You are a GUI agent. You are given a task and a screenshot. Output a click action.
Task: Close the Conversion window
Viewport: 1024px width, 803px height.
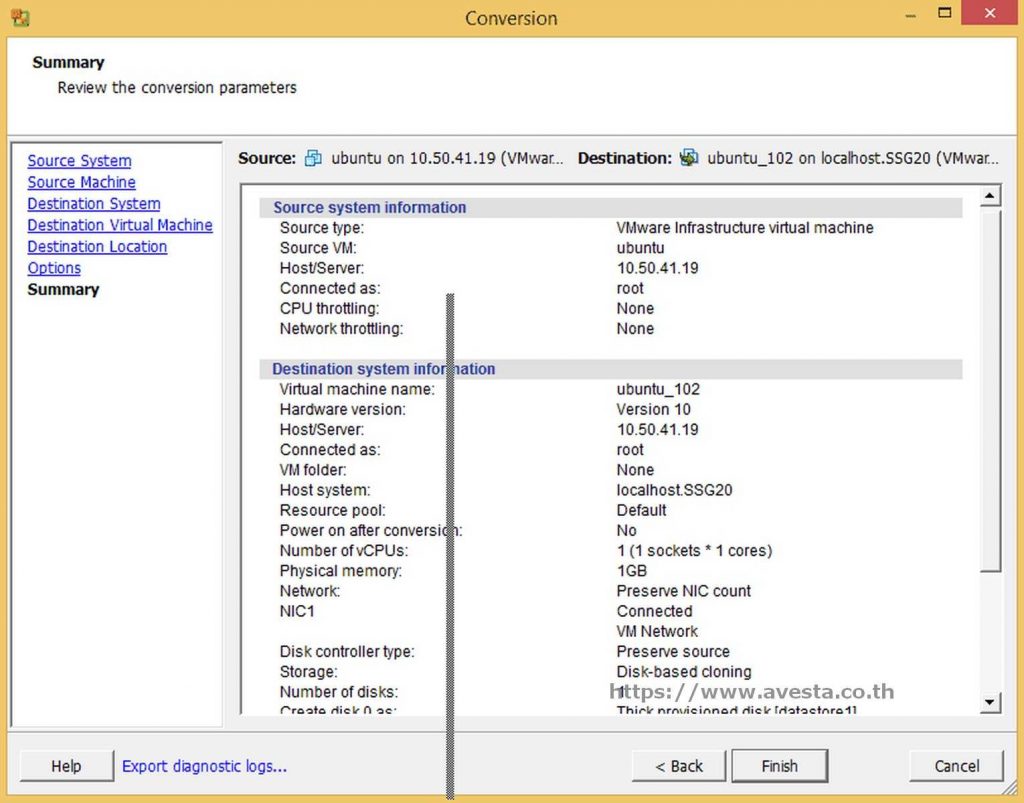point(990,13)
